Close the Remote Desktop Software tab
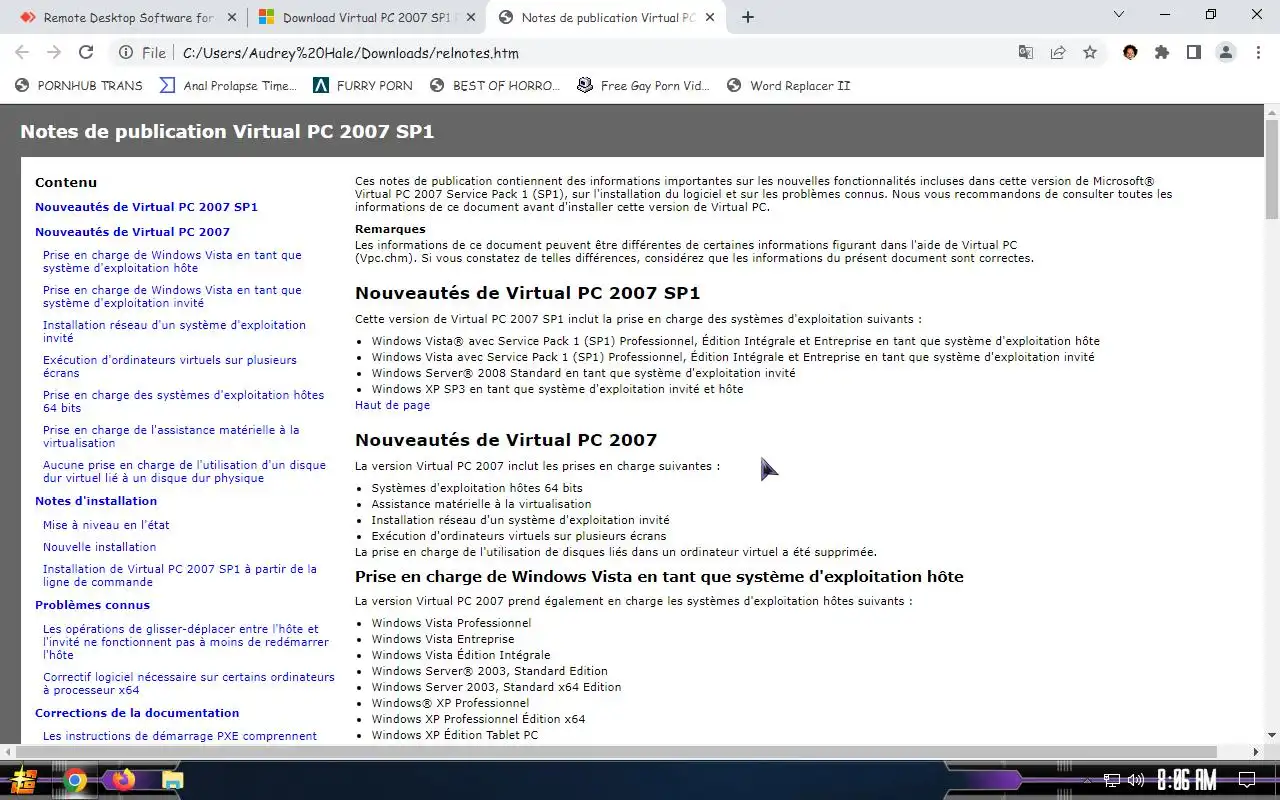This screenshot has height=800, width=1280. click(x=231, y=17)
